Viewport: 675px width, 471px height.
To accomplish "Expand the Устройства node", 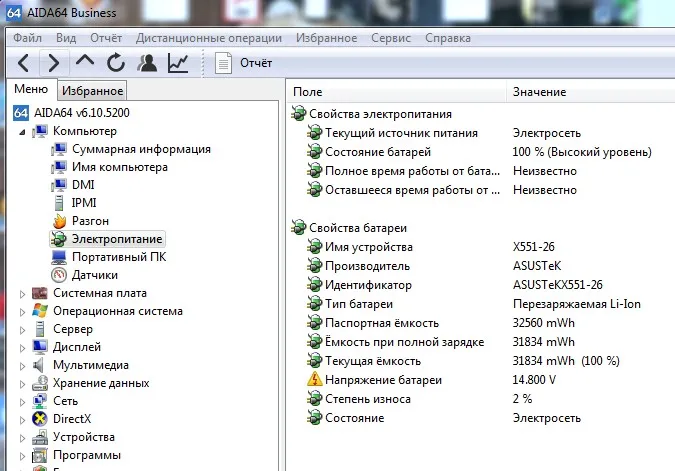I will click(22, 438).
